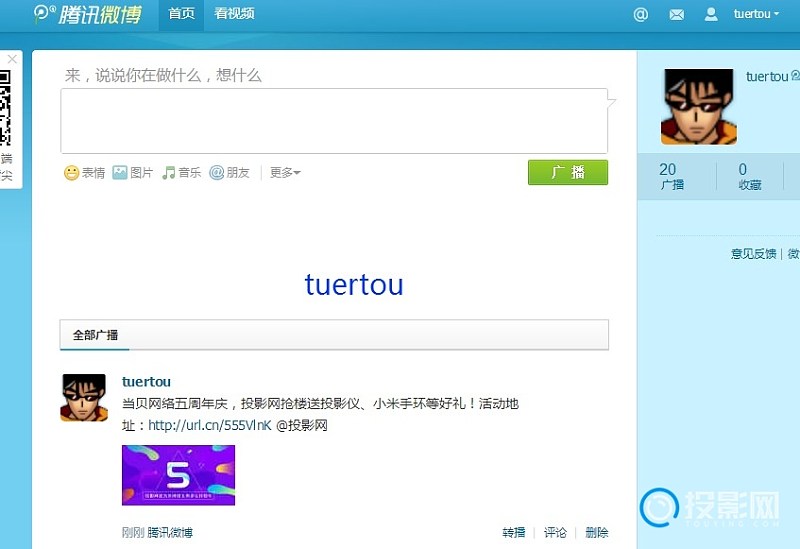
Task: Click into the broadcast text box
Action: pyautogui.click(x=333, y=121)
